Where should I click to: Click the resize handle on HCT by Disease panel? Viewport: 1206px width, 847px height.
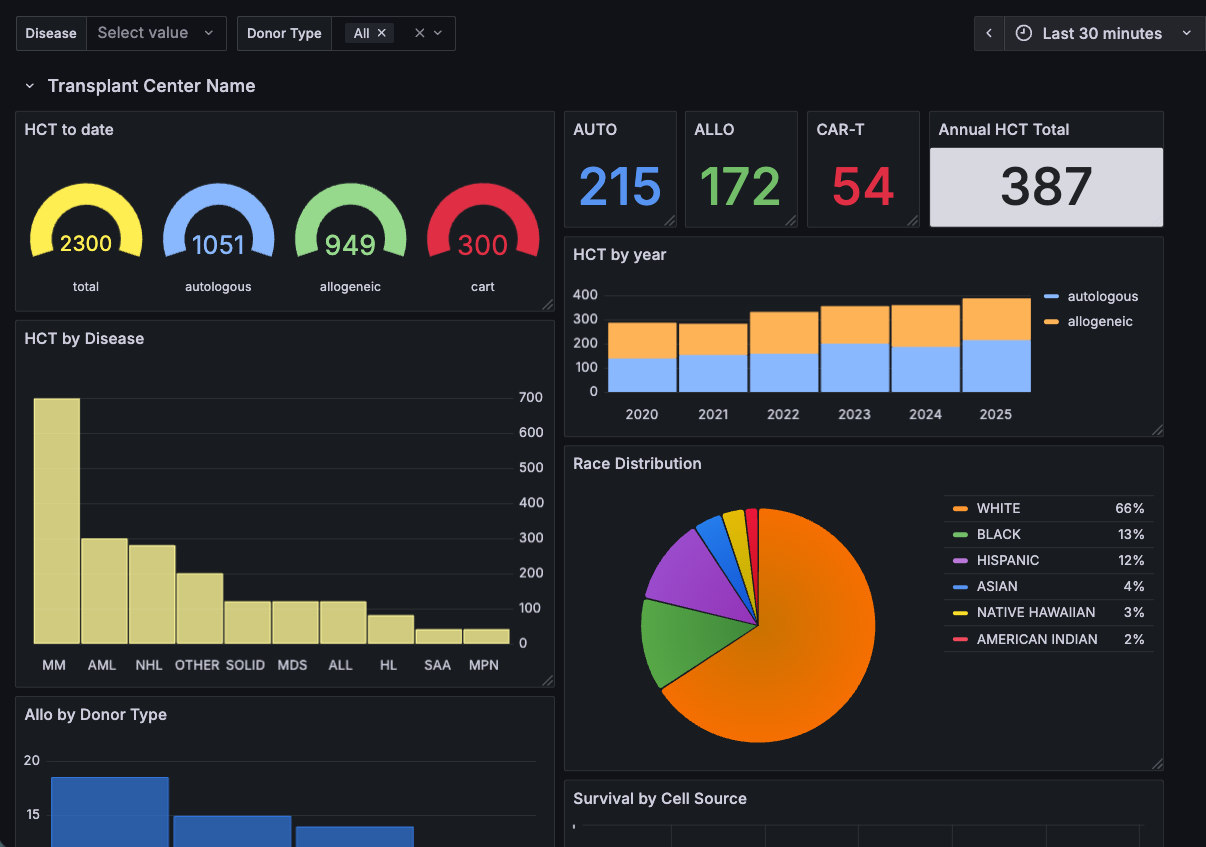(x=549, y=681)
